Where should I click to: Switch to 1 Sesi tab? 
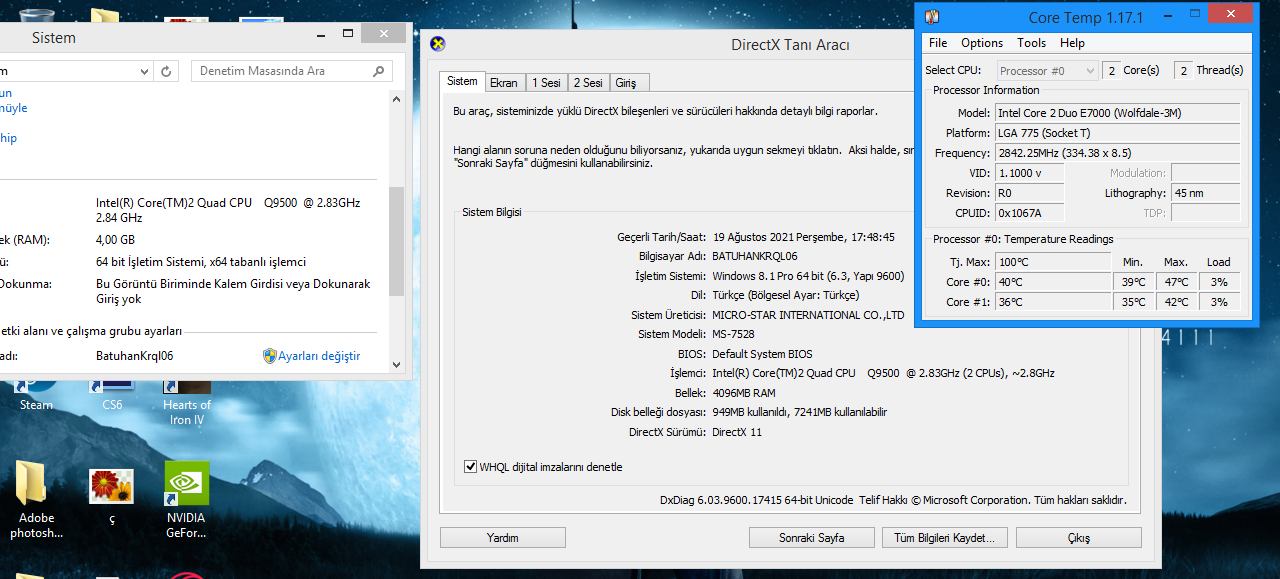point(546,83)
